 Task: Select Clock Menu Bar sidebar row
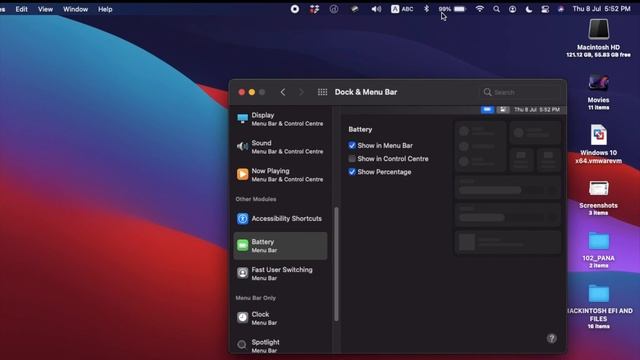(280, 318)
